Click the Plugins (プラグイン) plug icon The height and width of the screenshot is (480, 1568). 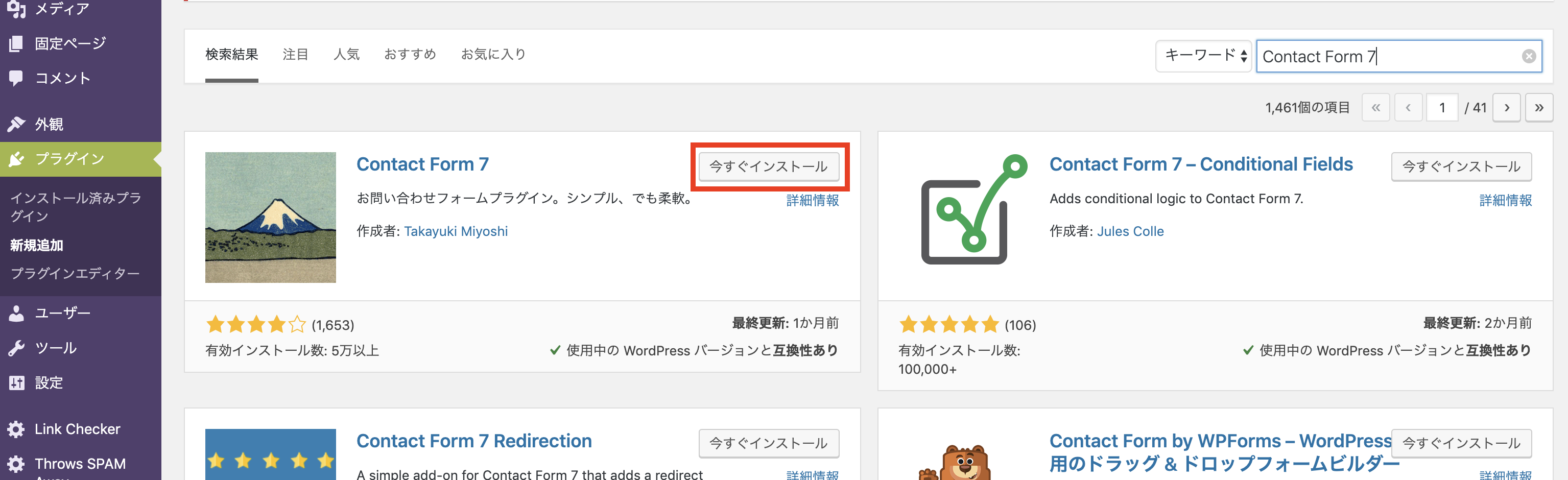(x=16, y=159)
